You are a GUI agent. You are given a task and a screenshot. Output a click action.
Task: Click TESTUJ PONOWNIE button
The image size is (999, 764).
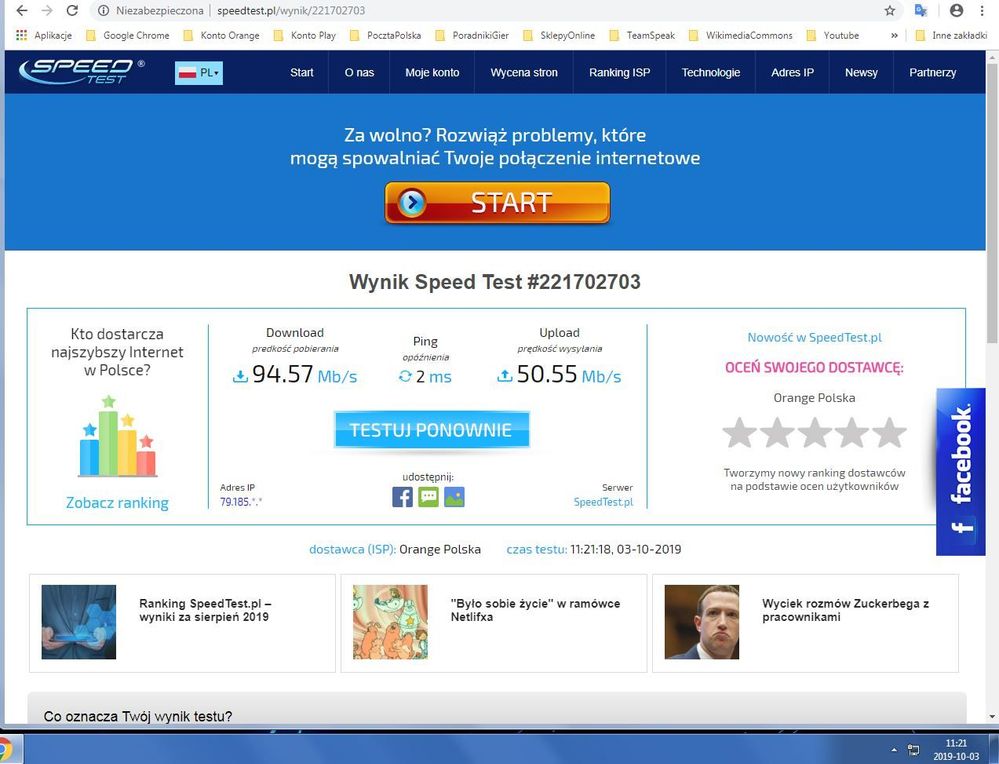tap(431, 430)
